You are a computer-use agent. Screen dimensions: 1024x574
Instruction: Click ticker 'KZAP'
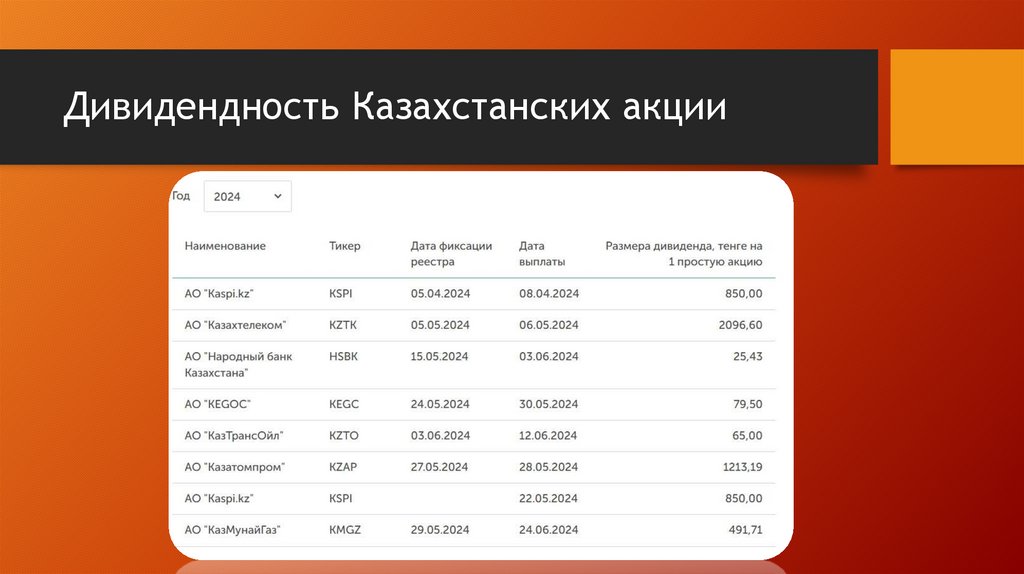[343, 467]
